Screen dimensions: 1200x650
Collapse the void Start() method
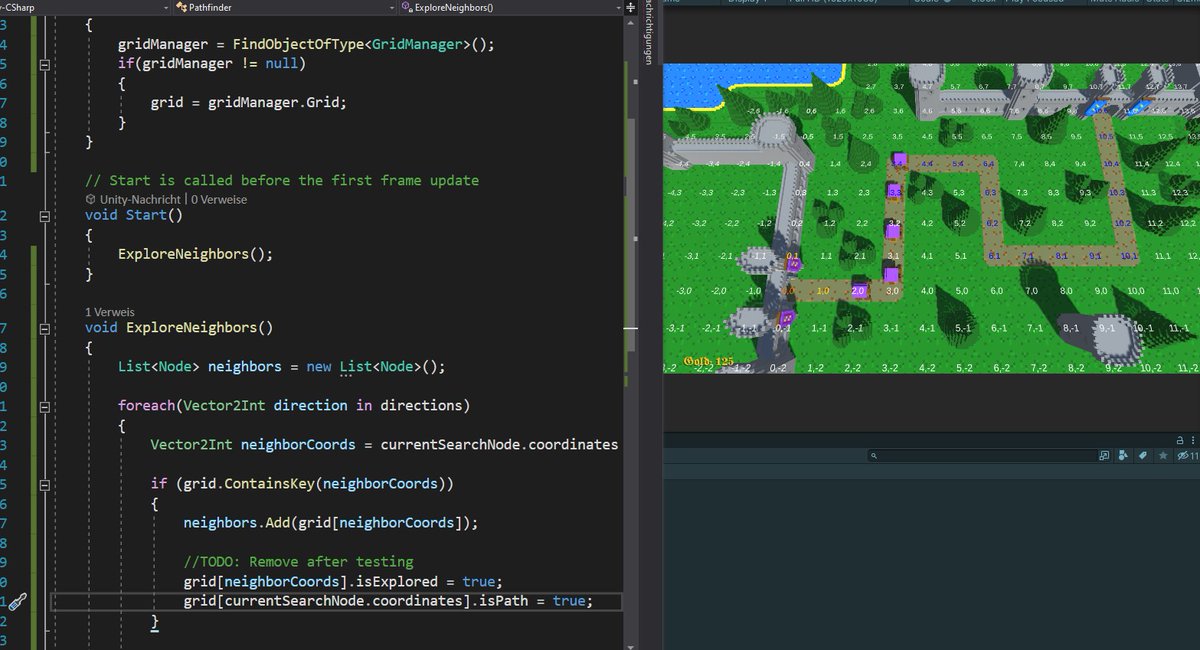tap(43, 216)
